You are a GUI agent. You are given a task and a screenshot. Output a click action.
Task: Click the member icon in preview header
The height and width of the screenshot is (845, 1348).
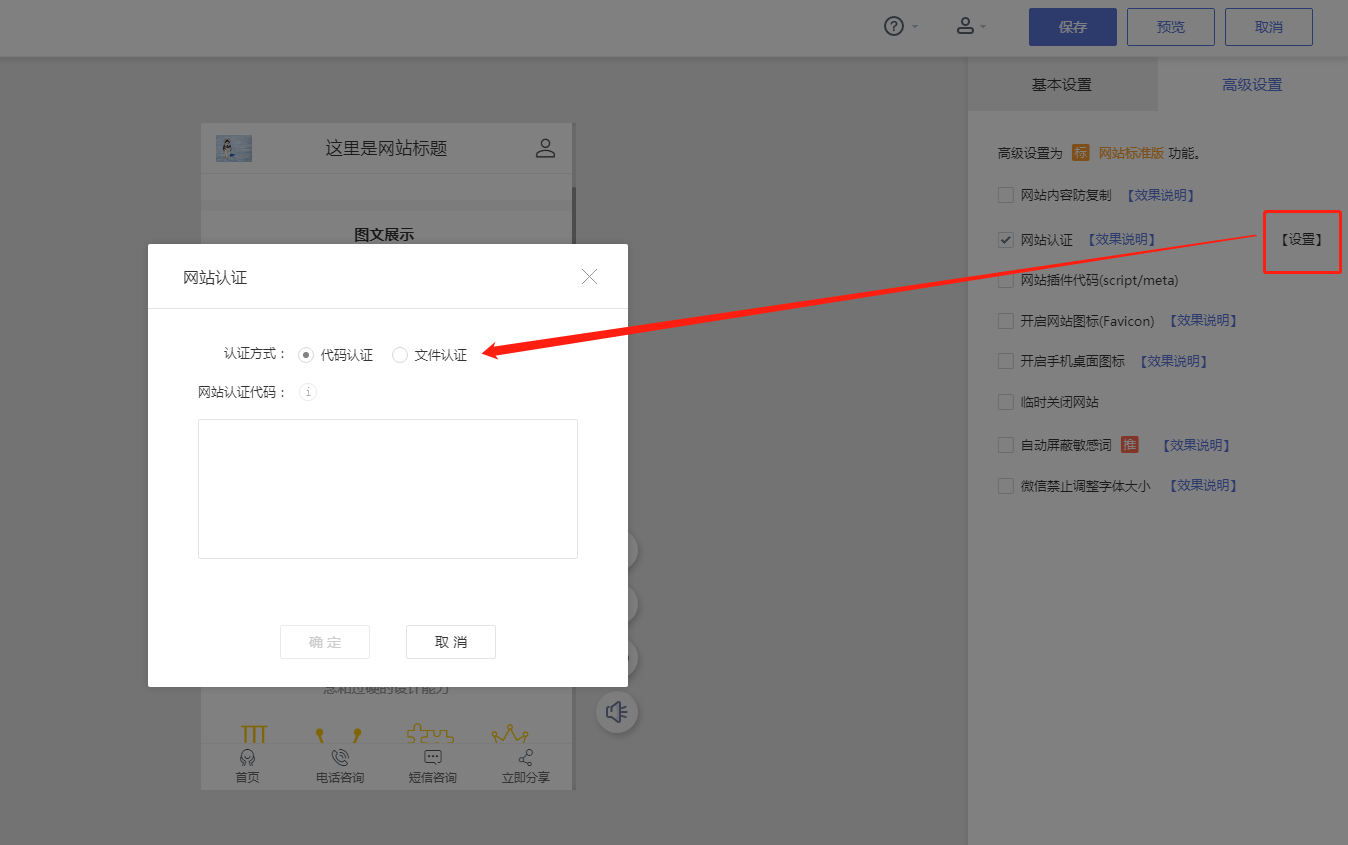(545, 149)
